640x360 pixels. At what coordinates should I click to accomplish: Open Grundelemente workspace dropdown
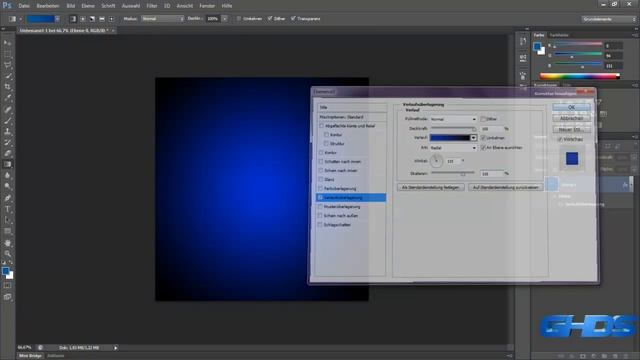[608, 19]
